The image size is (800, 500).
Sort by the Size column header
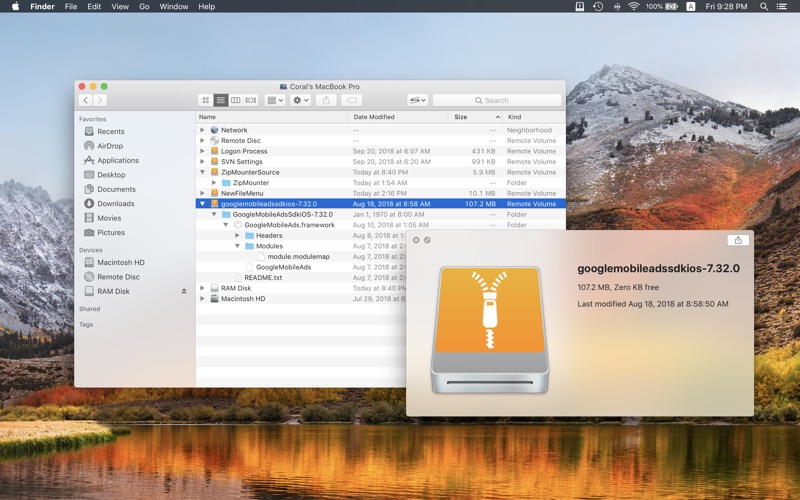(x=476, y=117)
